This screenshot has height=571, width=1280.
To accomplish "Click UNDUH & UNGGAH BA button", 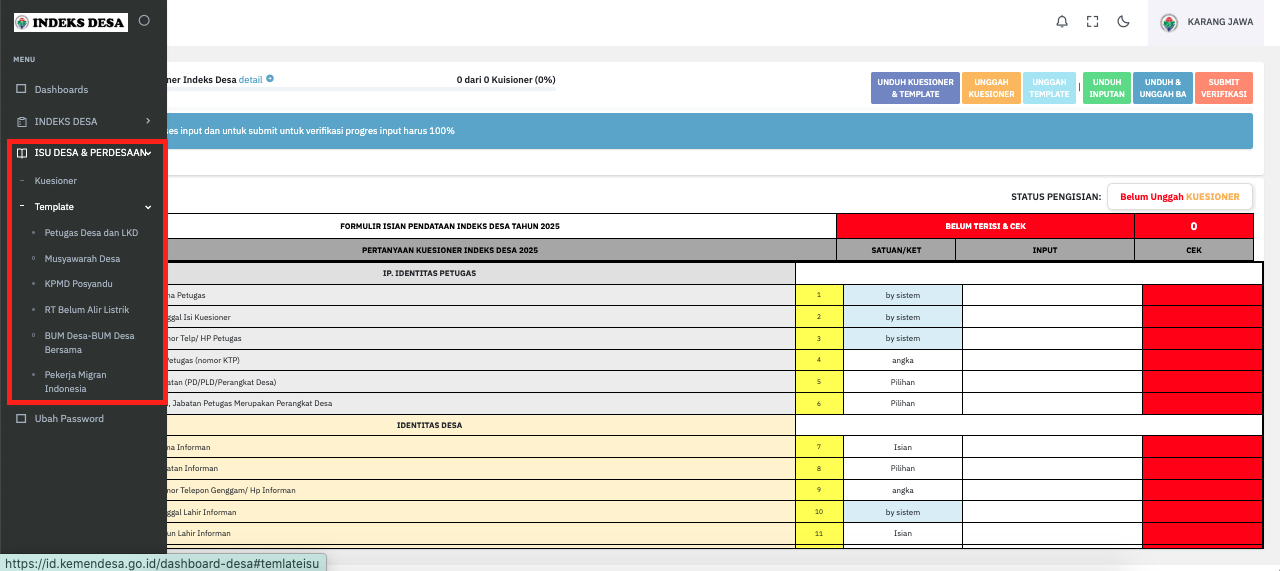I will (x=1163, y=88).
